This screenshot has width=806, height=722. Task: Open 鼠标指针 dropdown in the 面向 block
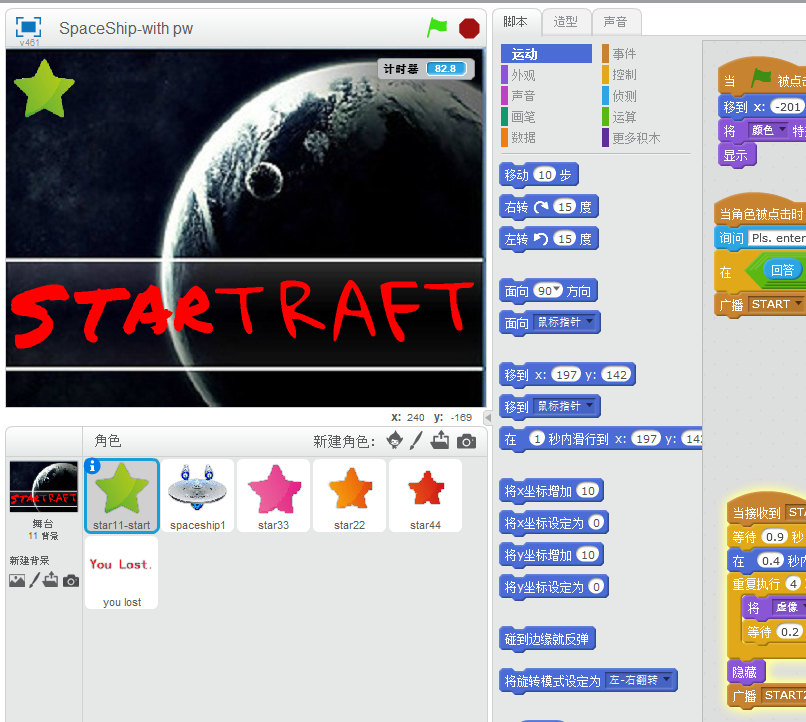[563, 322]
